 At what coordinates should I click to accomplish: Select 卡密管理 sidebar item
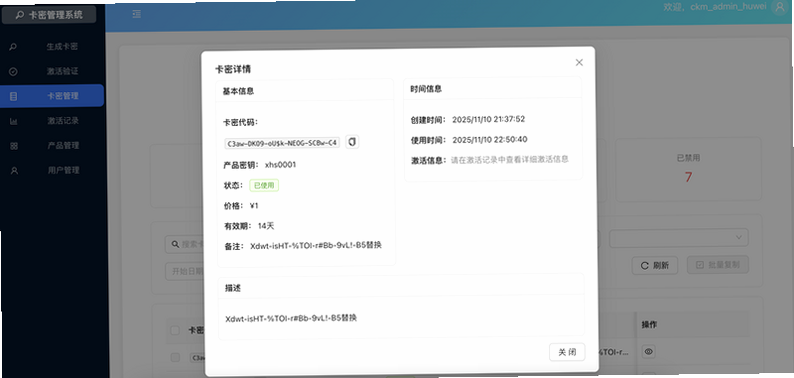pyautogui.click(x=52, y=96)
